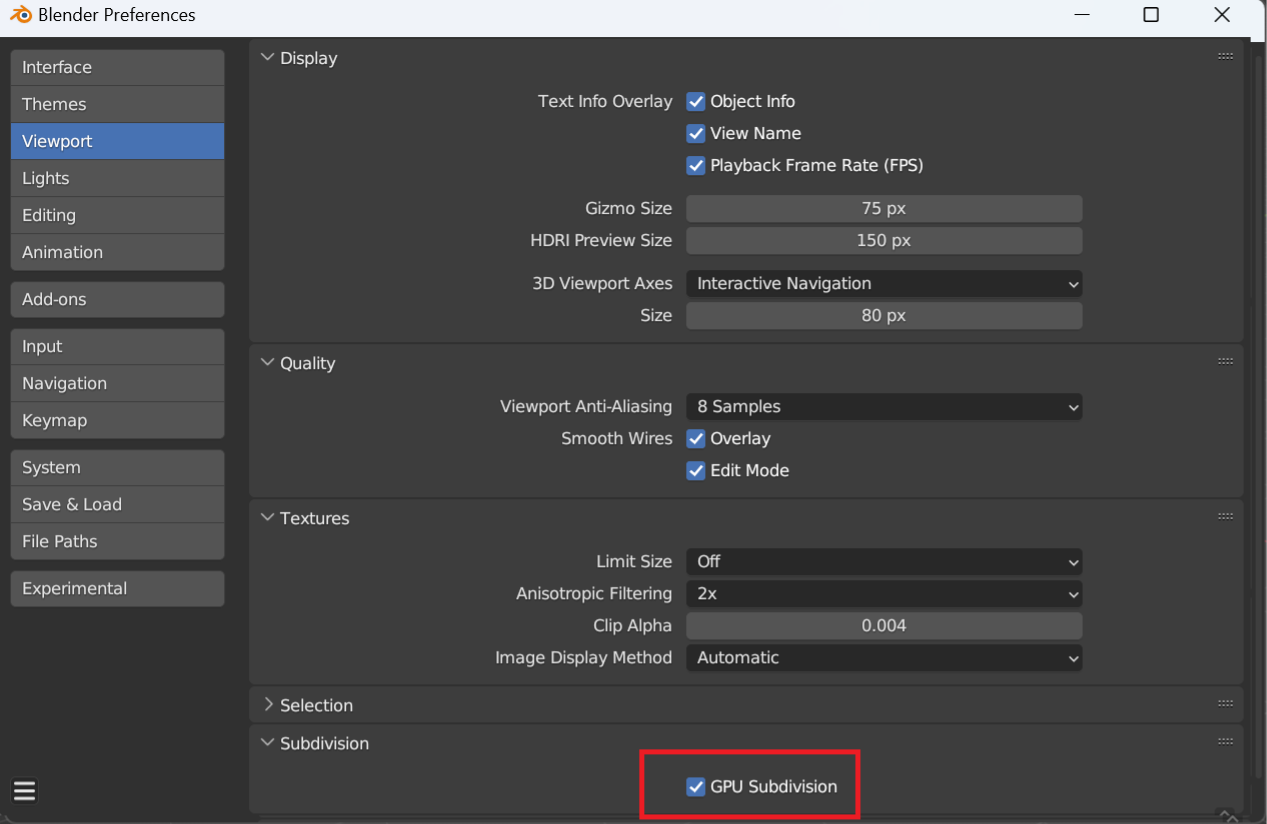Disable the GPU Subdivision checkbox
1267x824 pixels.
click(696, 786)
